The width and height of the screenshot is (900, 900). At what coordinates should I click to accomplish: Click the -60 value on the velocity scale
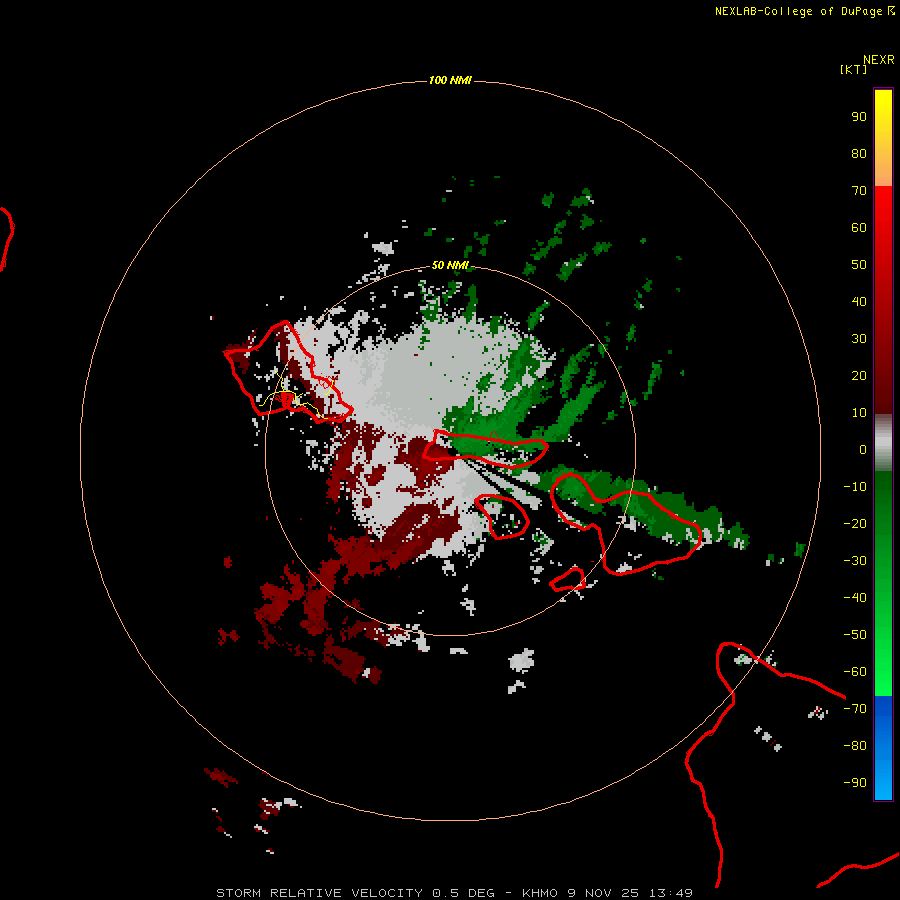(x=855, y=672)
